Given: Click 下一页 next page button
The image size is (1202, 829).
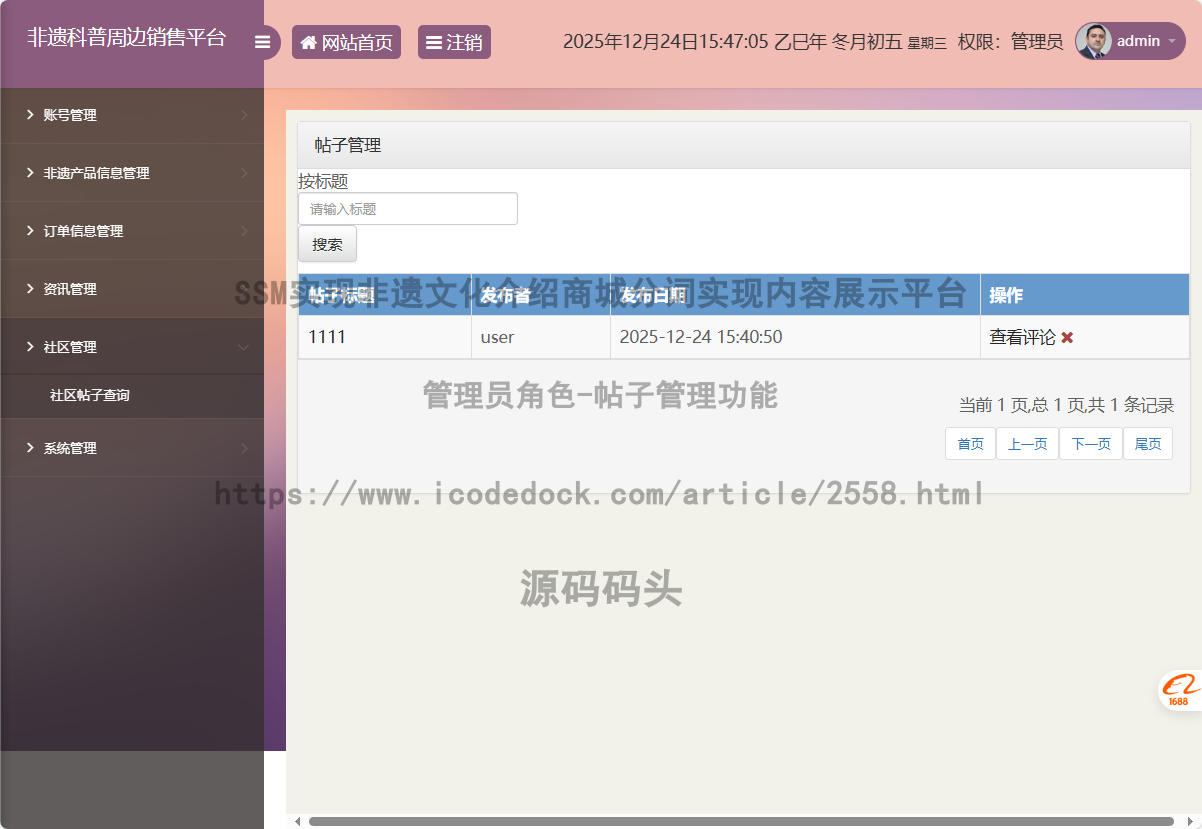Looking at the screenshot, I should pyautogui.click(x=1090, y=444).
